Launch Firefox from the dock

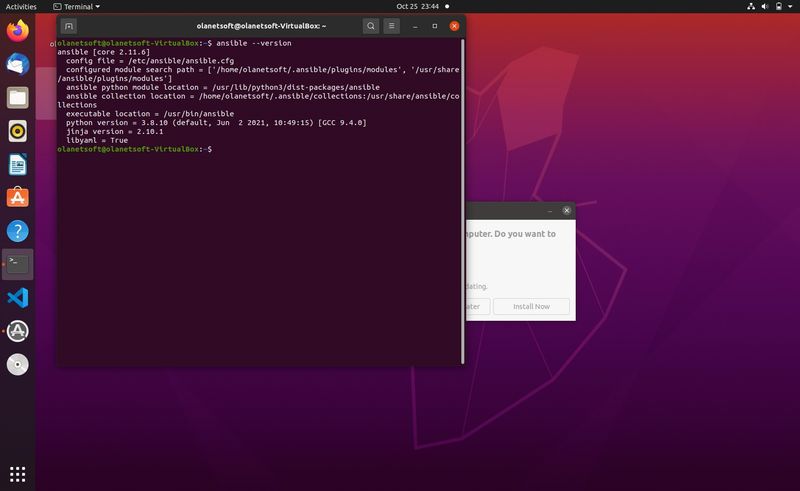17,31
